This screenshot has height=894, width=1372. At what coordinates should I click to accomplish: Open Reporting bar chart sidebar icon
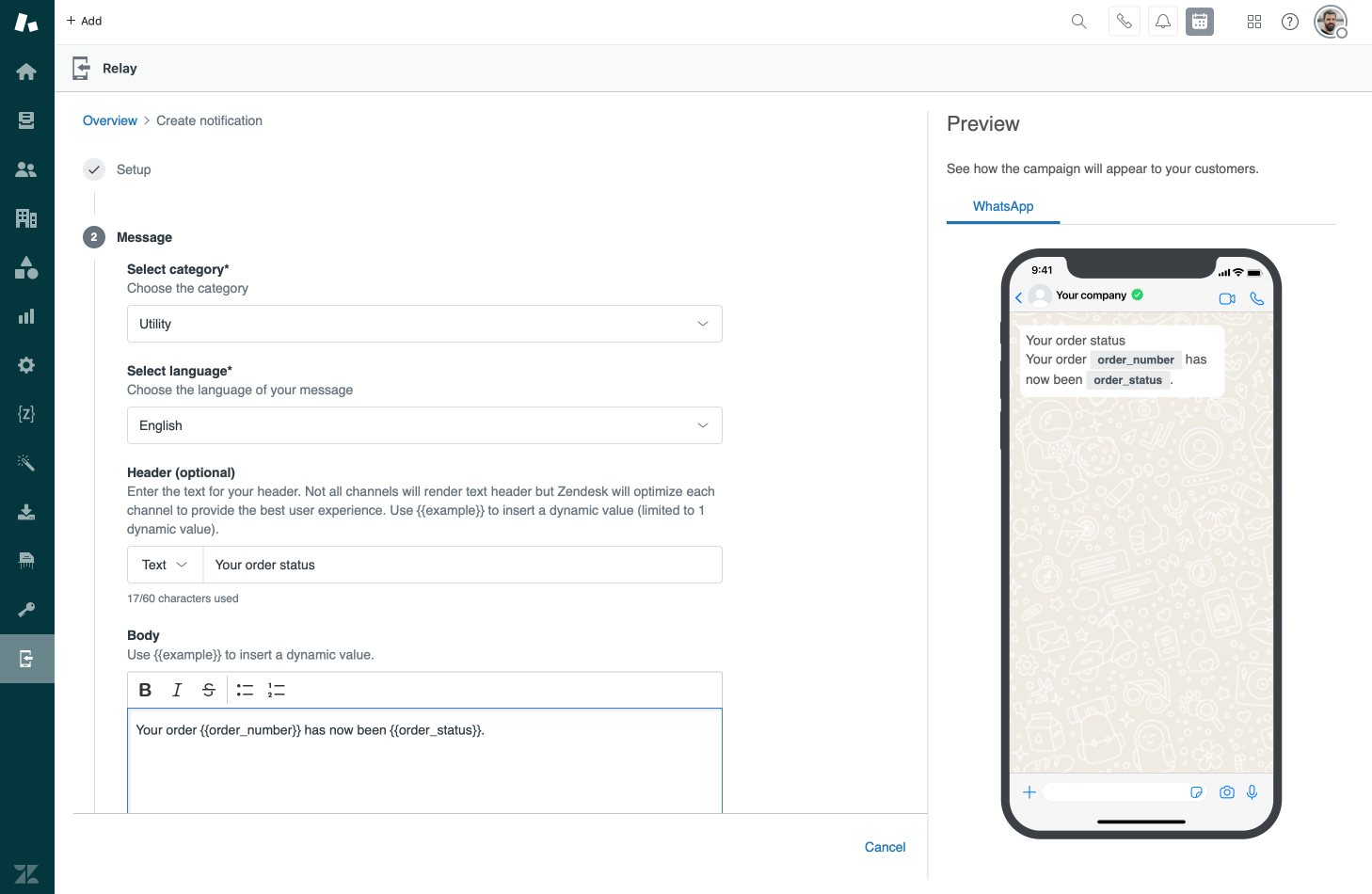(26, 316)
